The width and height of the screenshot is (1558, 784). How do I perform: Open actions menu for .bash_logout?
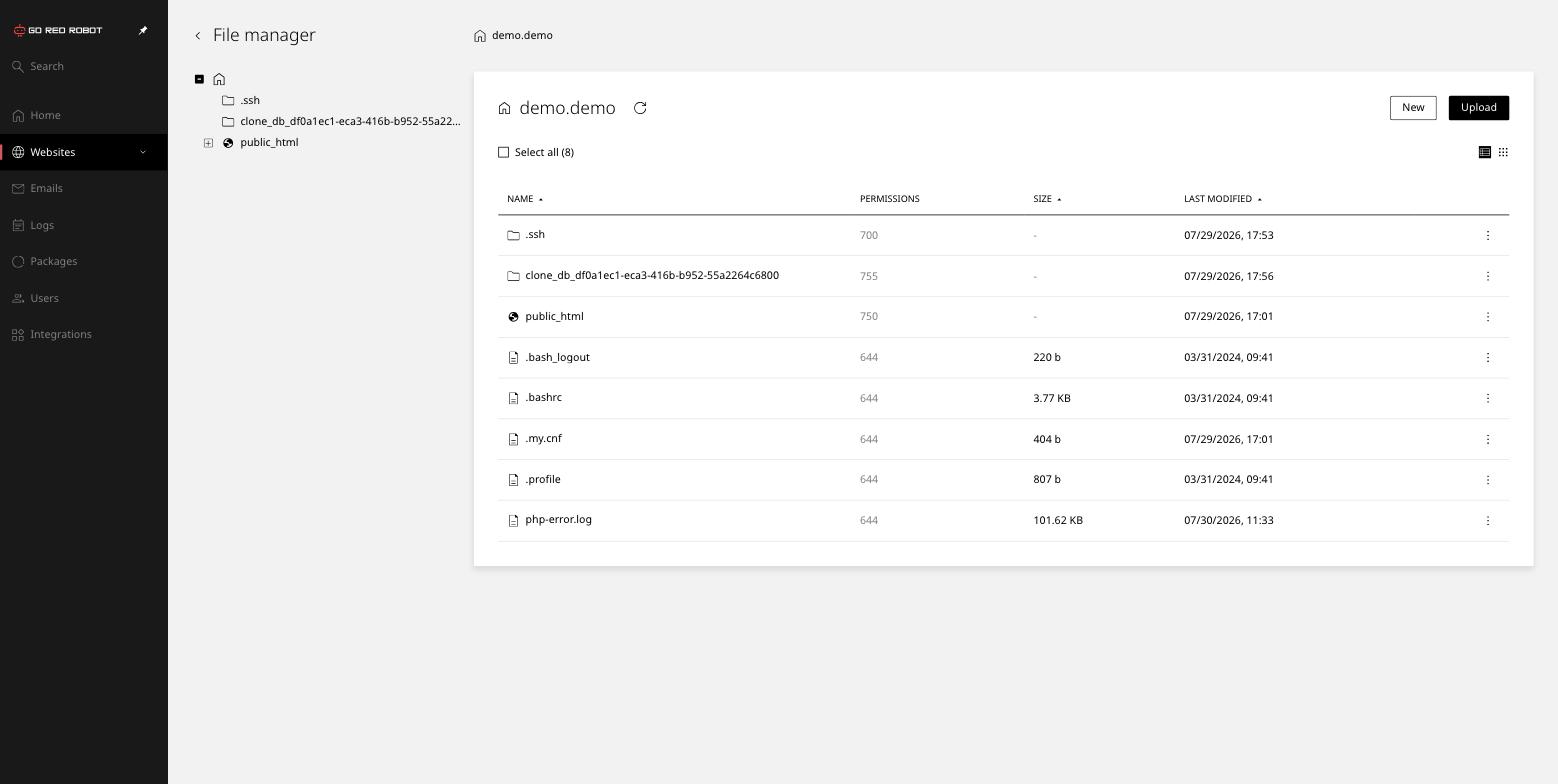click(x=1488, y=357)
